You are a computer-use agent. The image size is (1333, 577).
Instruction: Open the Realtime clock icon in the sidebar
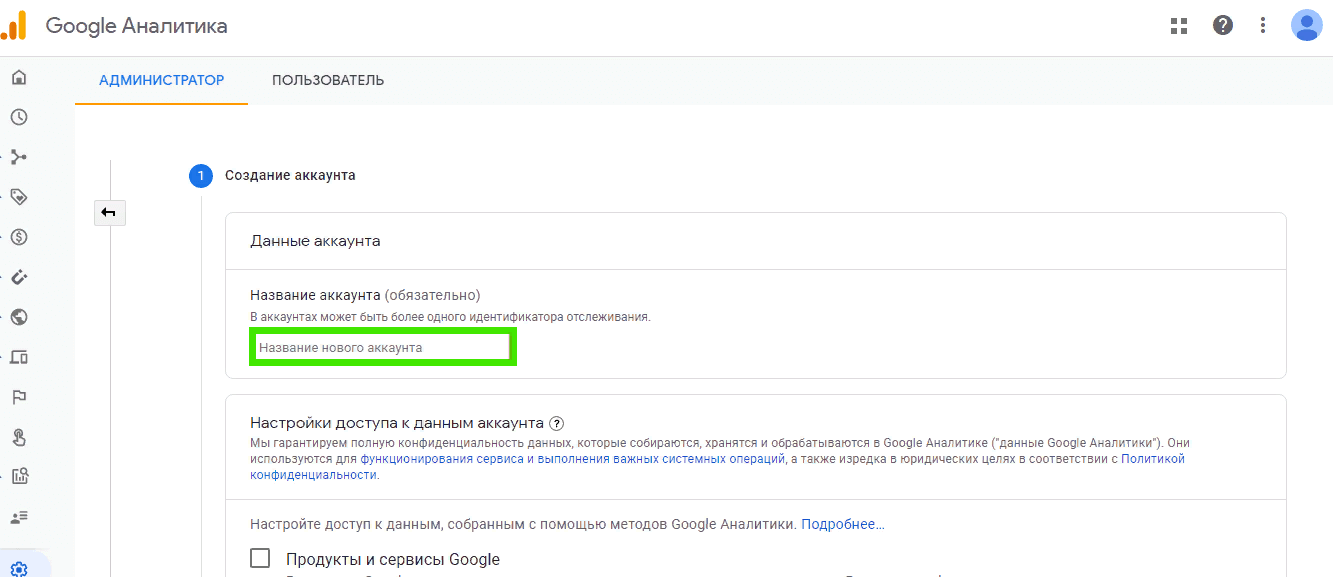pos(19,117)
